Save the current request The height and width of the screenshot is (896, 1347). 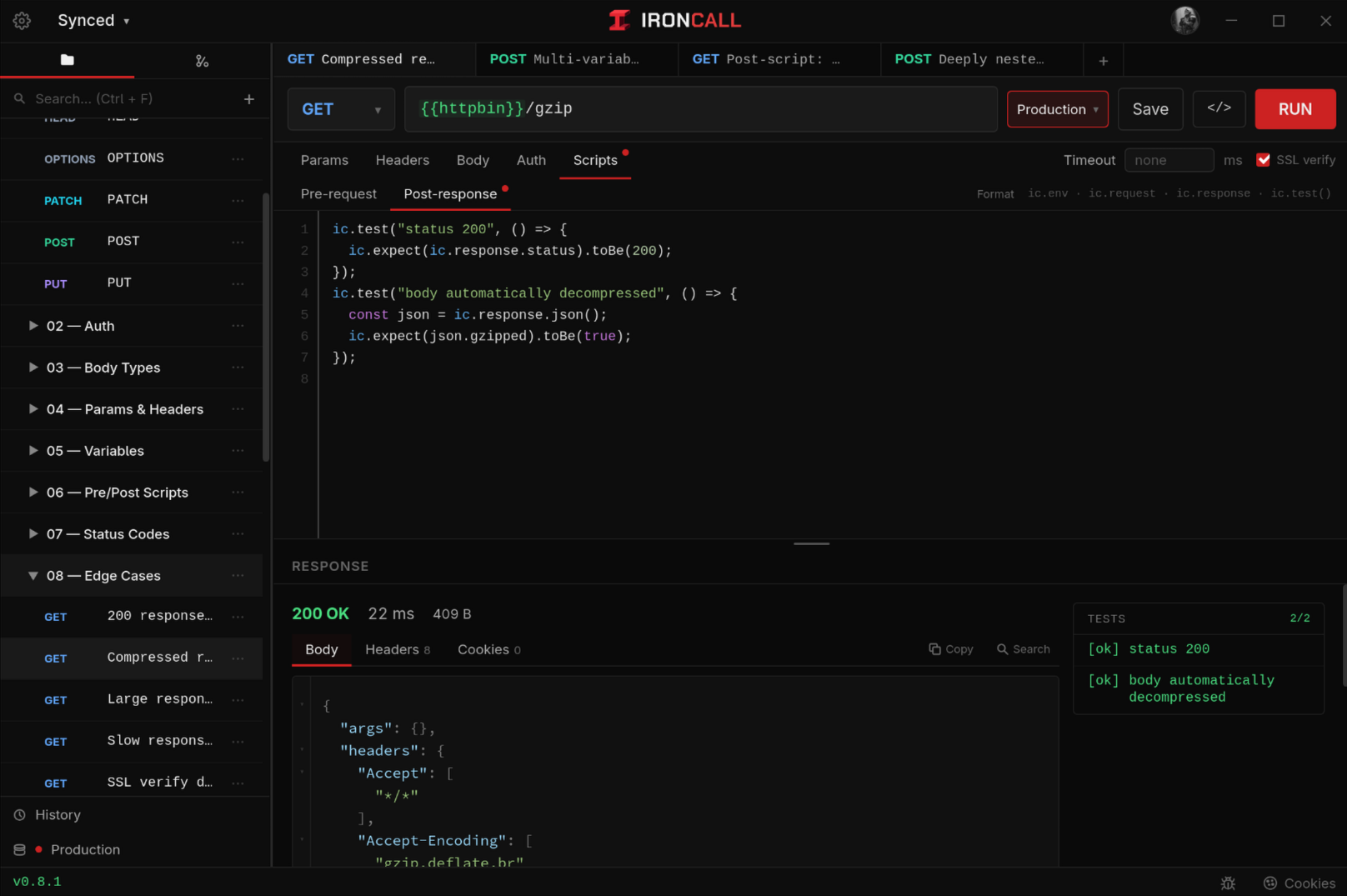pos(1150,109)
